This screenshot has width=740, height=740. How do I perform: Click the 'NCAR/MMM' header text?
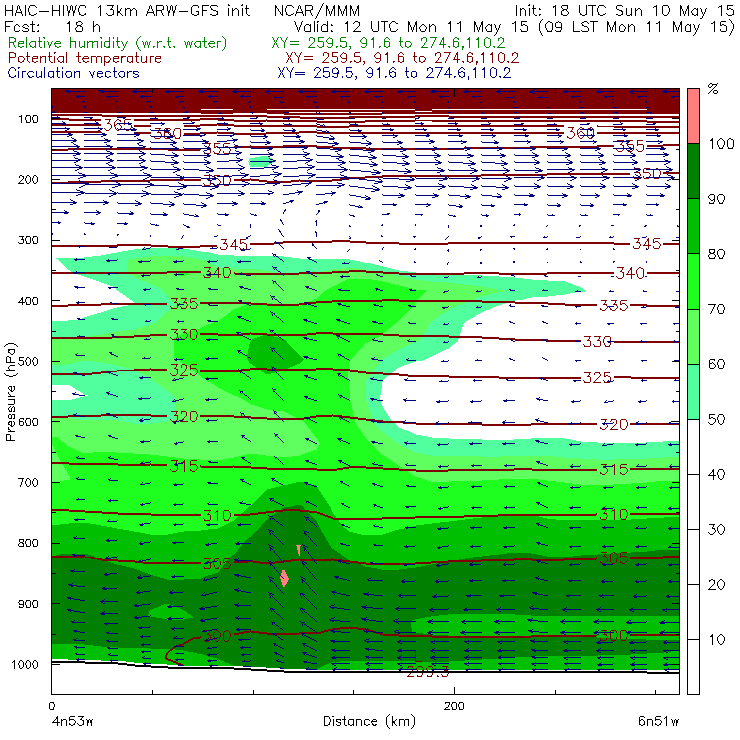[x=317, y=11]
